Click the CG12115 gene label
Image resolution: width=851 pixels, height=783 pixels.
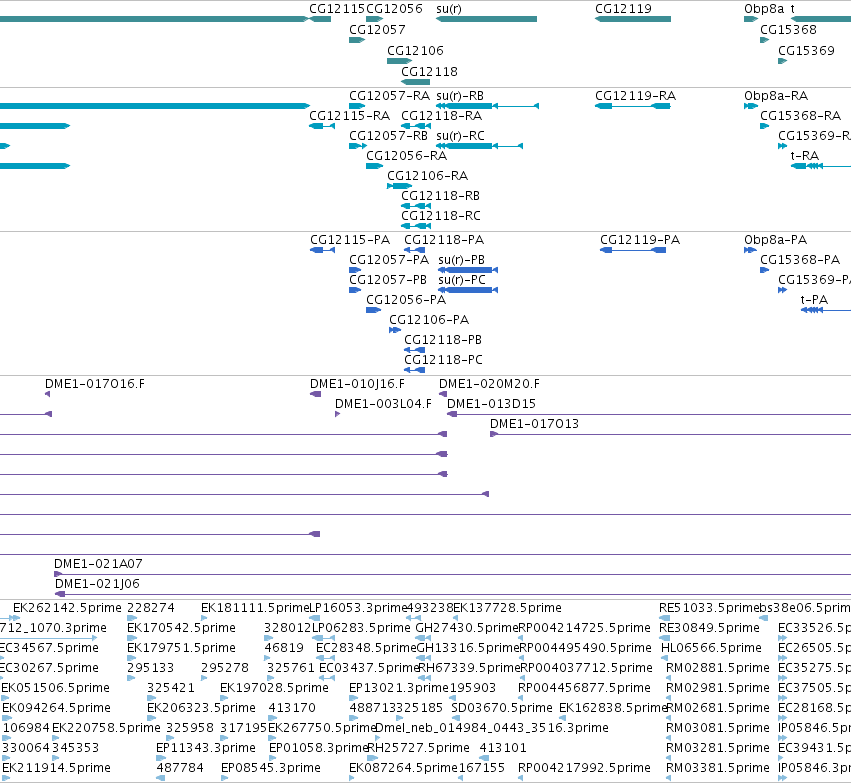tap(337, 9)
